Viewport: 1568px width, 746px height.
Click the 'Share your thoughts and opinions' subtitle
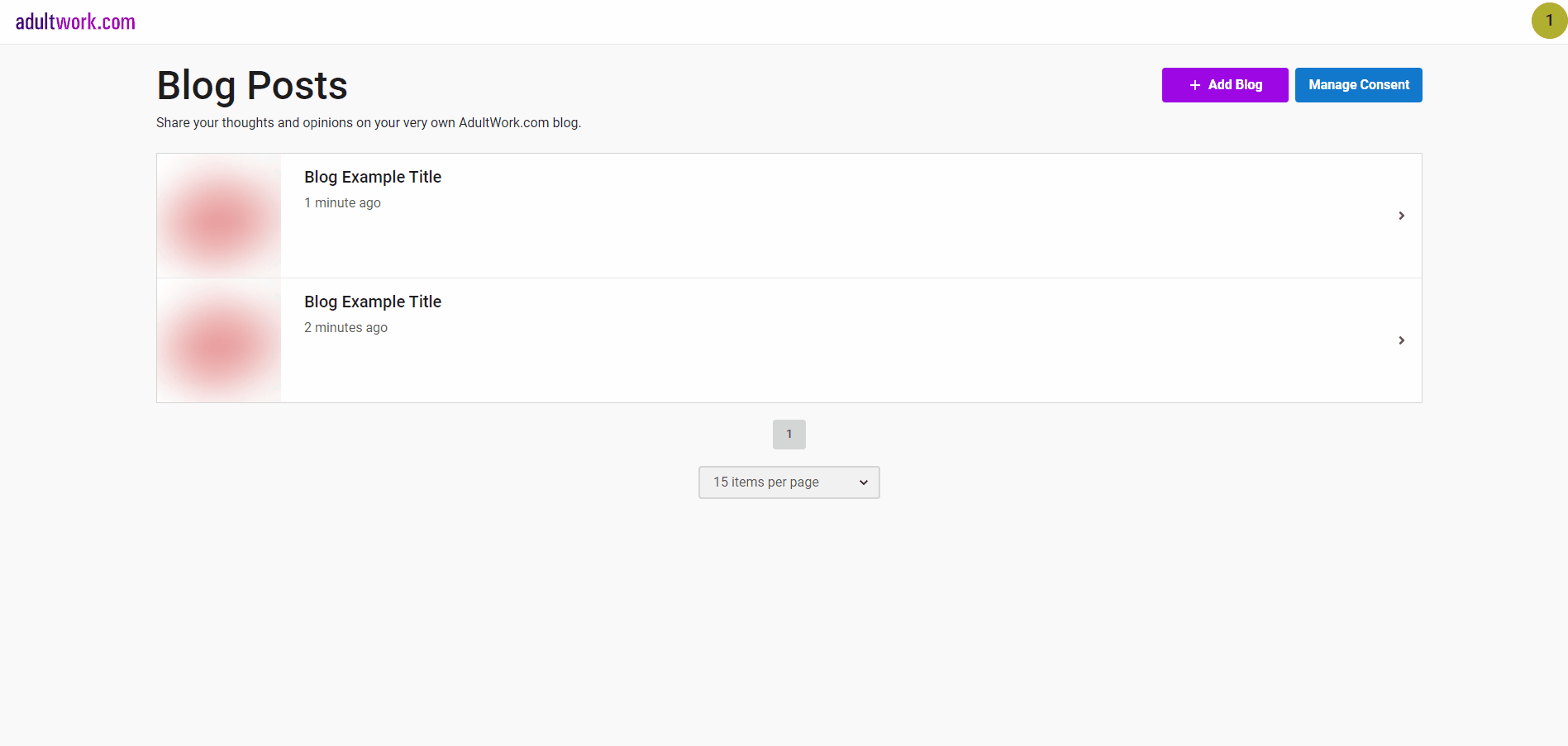click(x=369, y=123)
